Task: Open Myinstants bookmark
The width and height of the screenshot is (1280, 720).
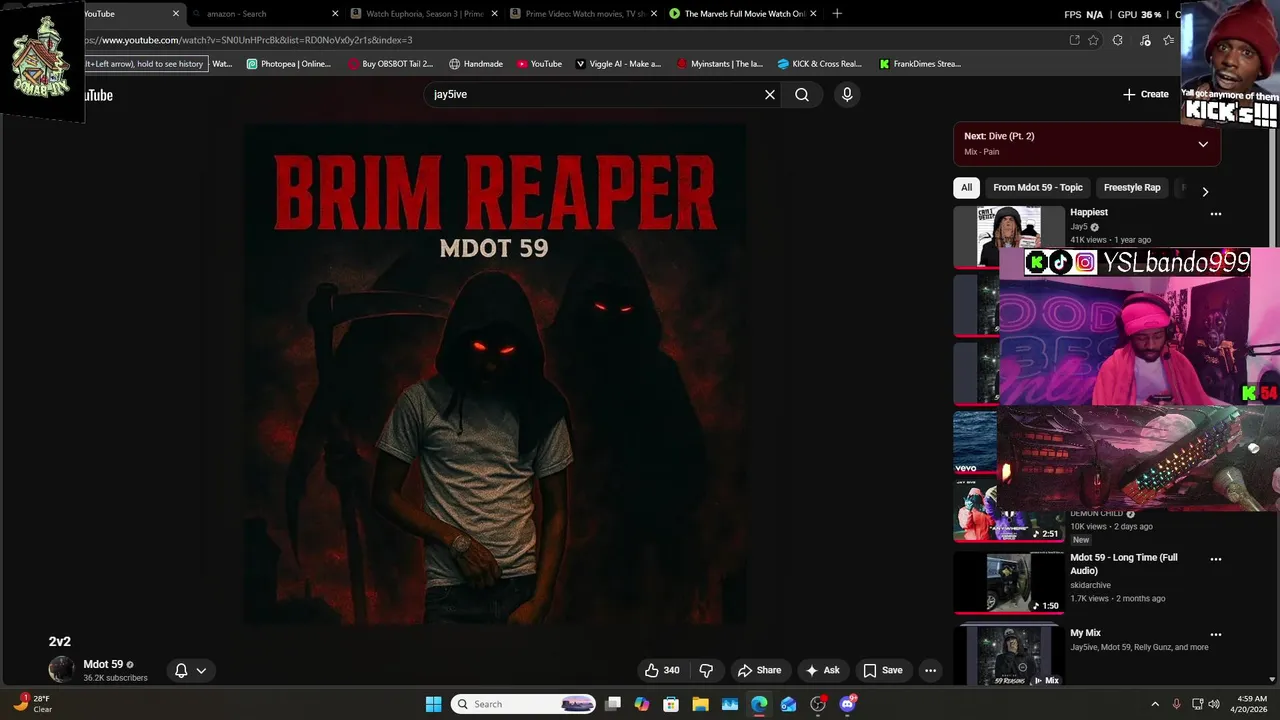Action: pyautogui.click(x=719, y=64)
